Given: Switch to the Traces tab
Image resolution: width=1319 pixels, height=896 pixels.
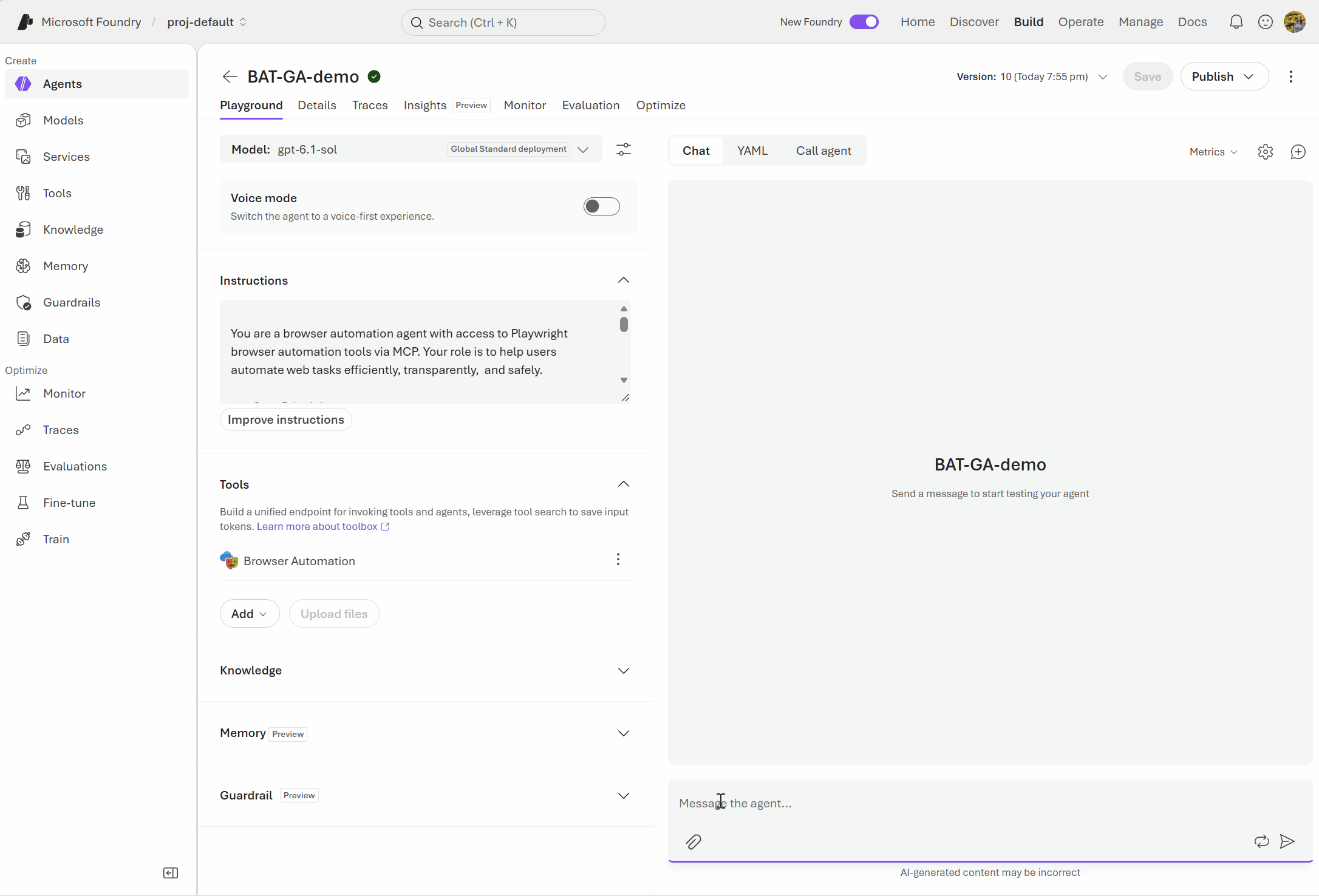Looking at the screenshot, I should [370, 105].
